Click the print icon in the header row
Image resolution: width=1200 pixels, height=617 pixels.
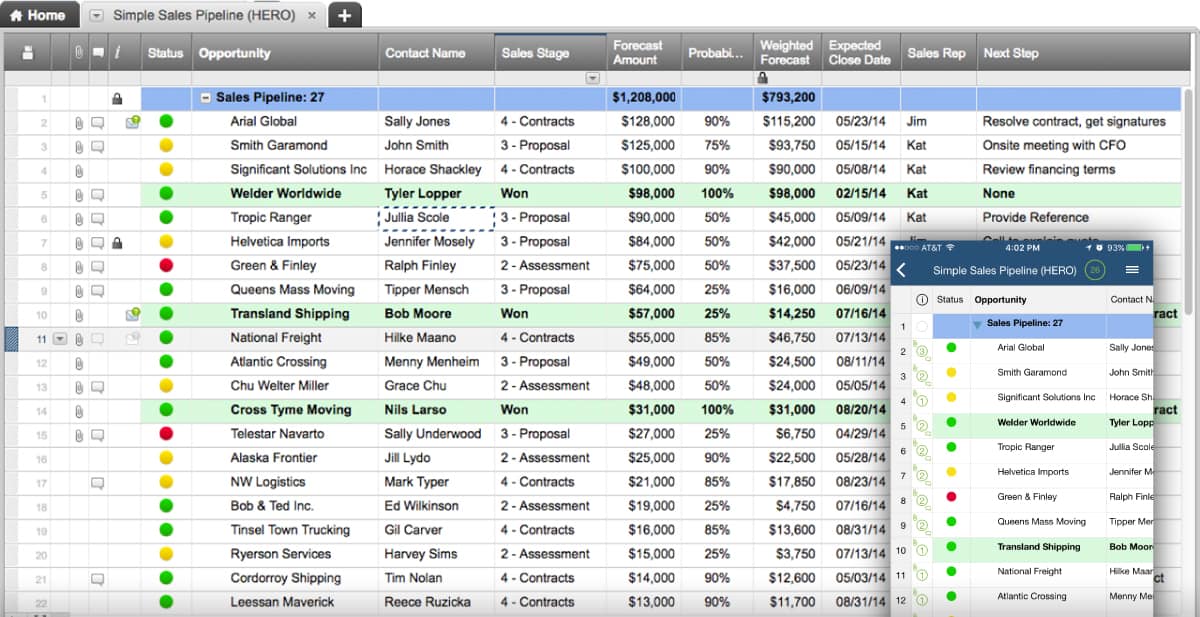coord(28,53)
